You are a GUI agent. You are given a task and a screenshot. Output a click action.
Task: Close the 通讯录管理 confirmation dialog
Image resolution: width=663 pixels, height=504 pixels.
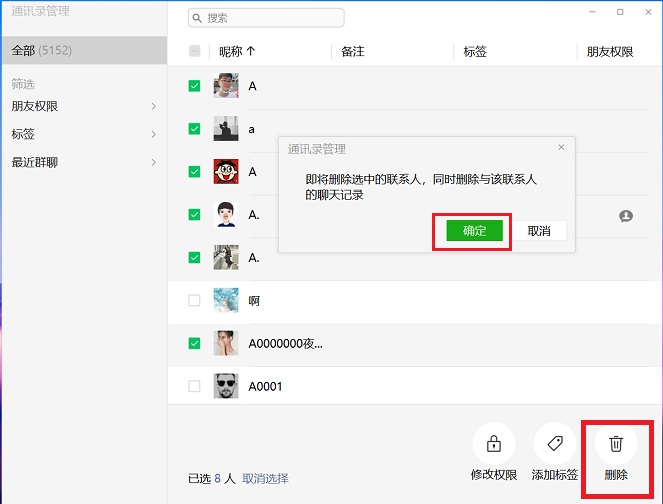pyautogui.click(x=561, y=148)
